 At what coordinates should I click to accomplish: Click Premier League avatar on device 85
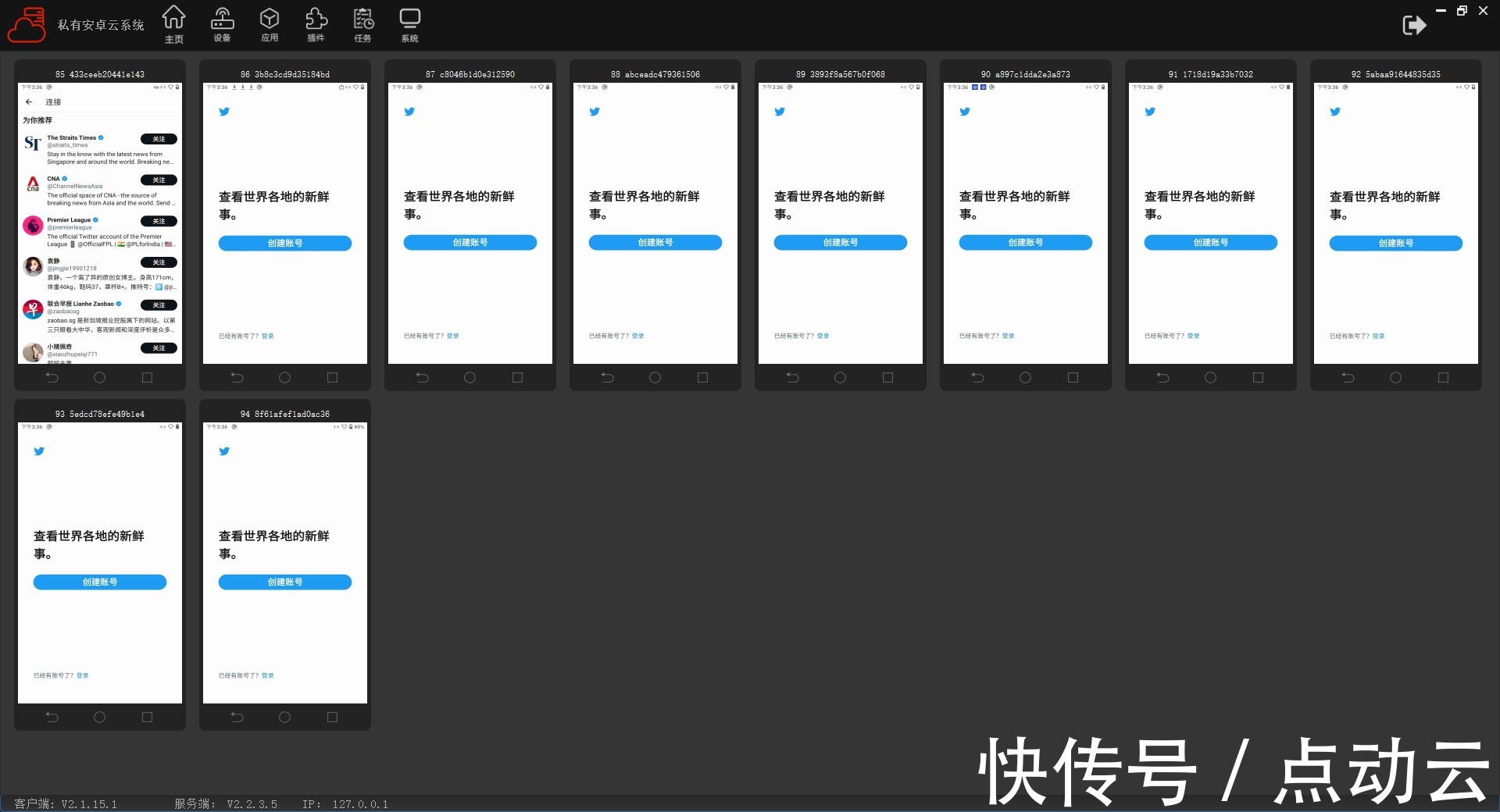click(x=33, y=226)
